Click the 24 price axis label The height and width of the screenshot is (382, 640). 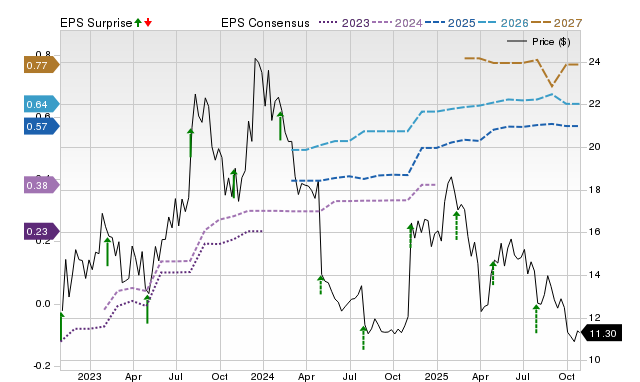click(594, 62)
